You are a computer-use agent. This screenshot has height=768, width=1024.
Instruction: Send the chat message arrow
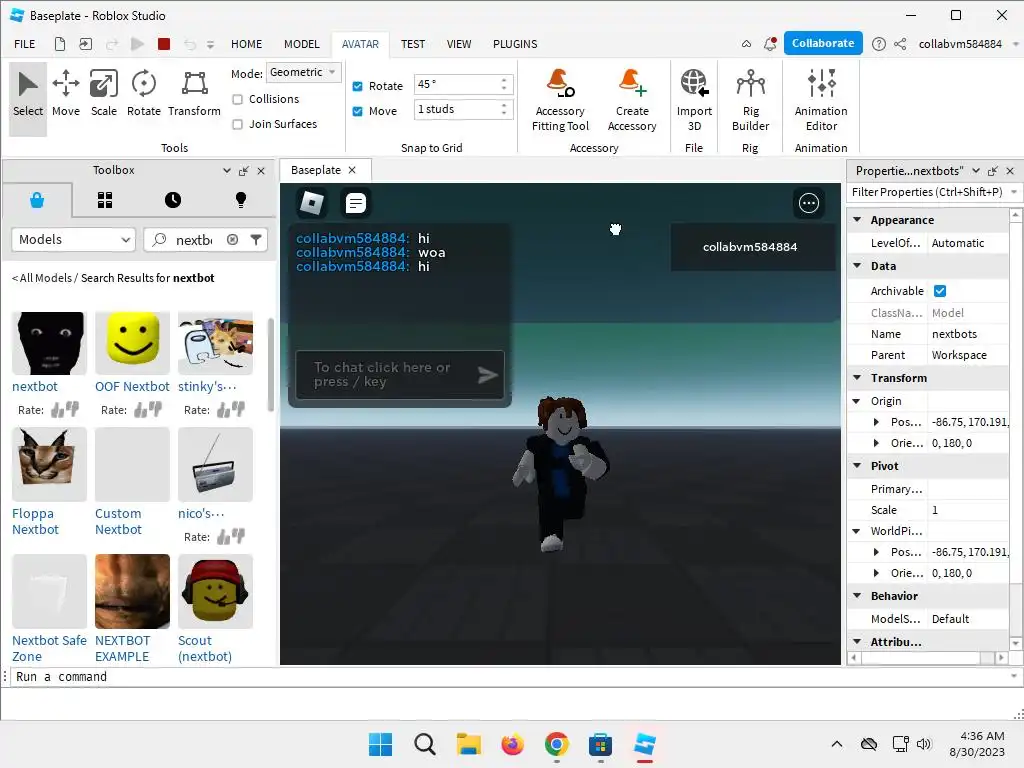487,375
